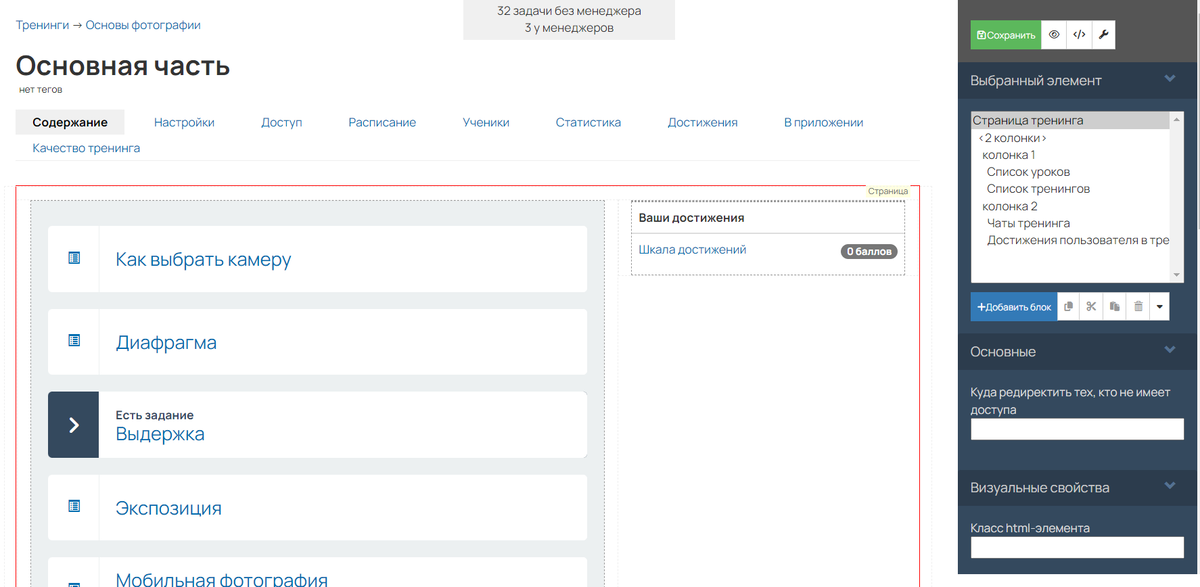Open the lesson Как выбрать камеру
The width and height of the screenshot is (1200, 587).
[203, 259]
